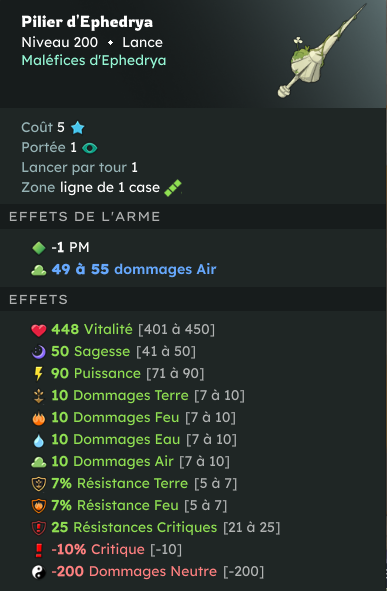Click the purple moon Sagesse icon
The width and height of the screenshot is (387, 591).
(38, 352)
